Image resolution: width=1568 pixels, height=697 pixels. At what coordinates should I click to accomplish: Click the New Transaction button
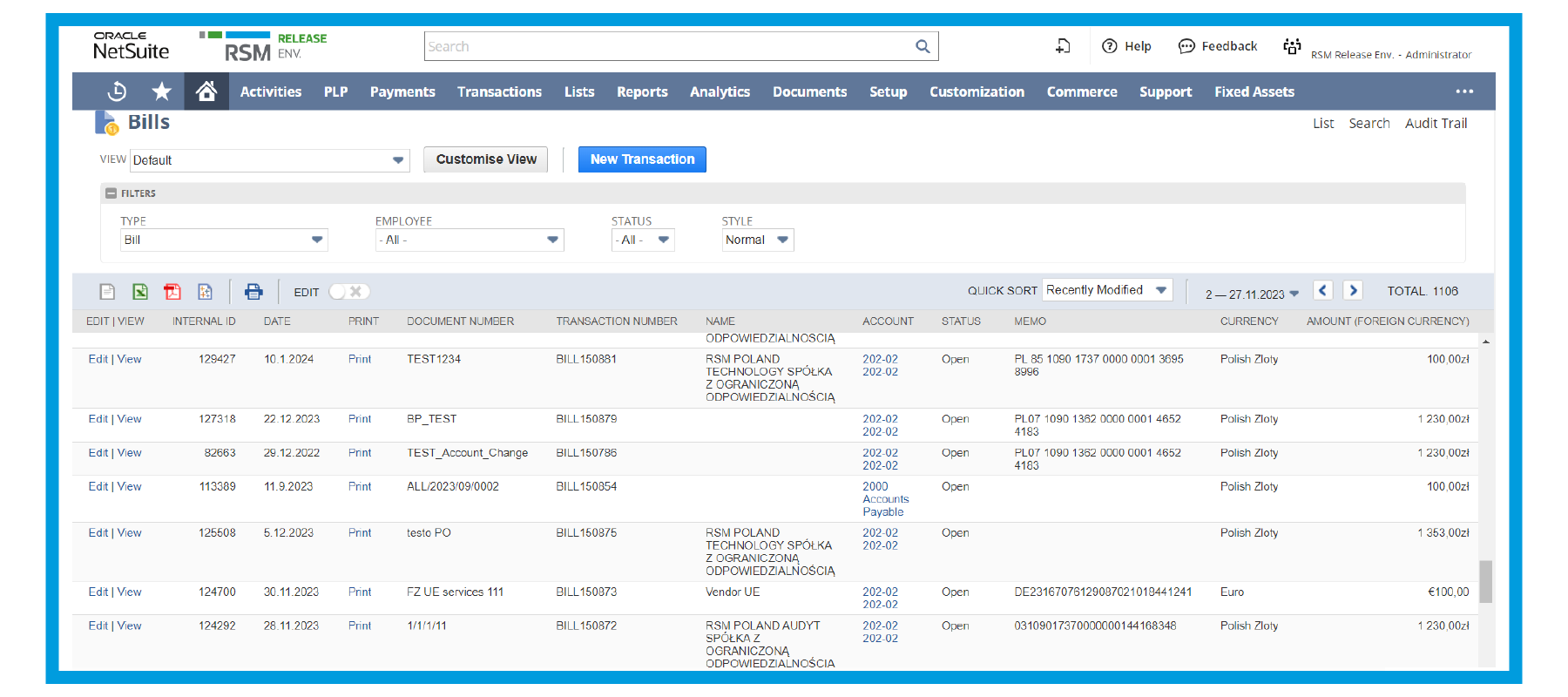[x=642, y=159]
